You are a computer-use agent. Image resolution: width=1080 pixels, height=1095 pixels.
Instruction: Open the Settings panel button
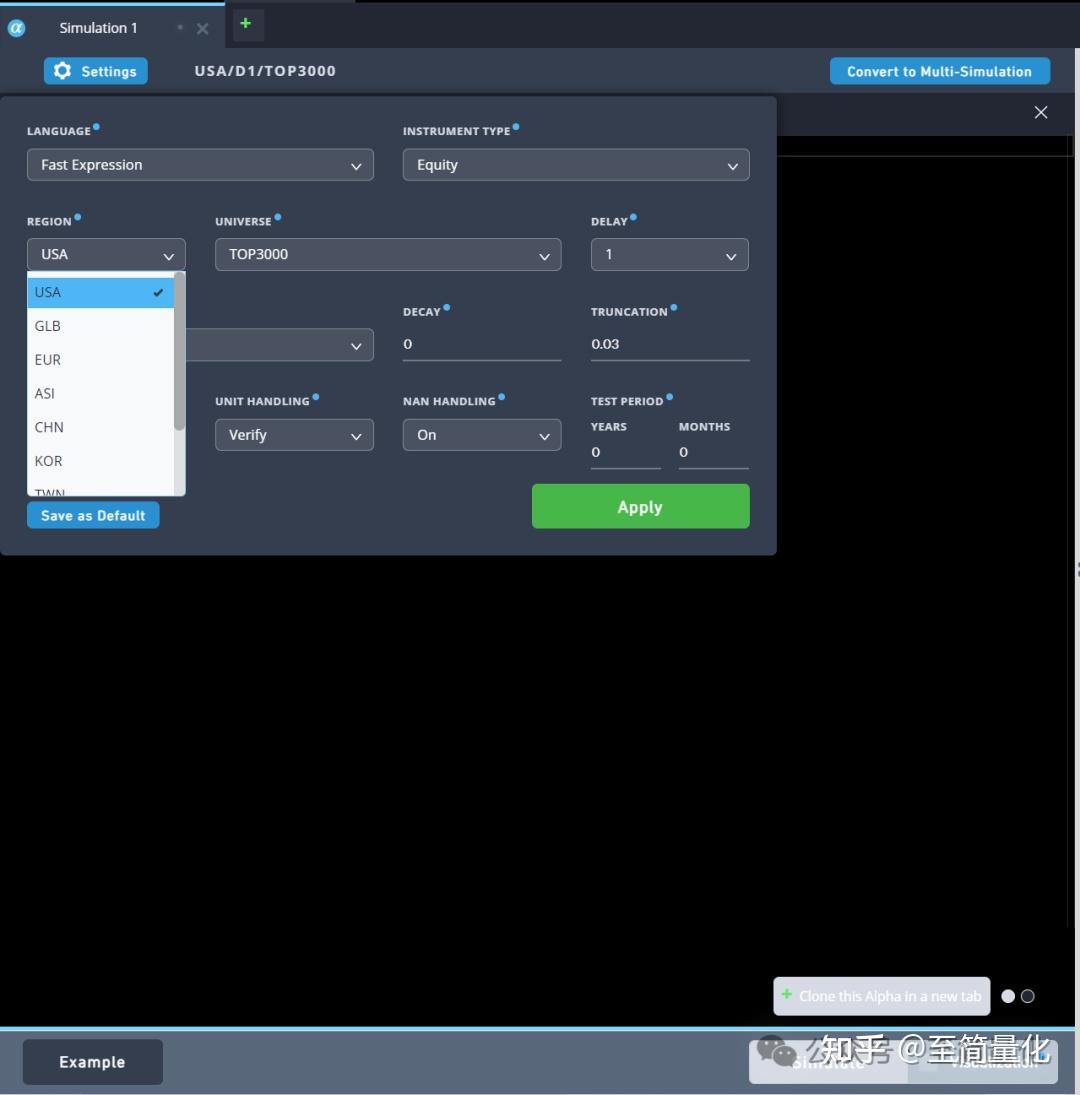click(96, 71)
